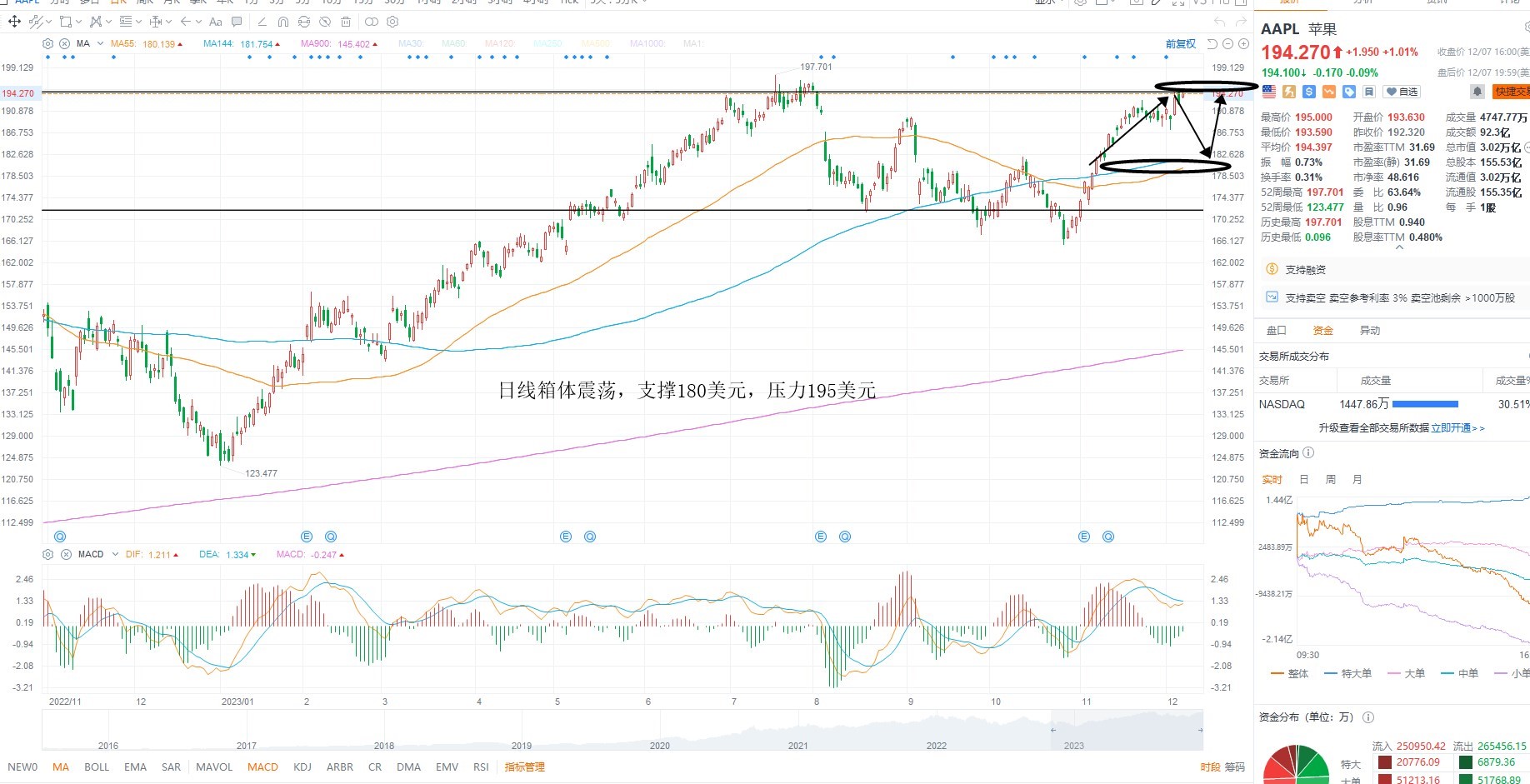Select the MAVOL indicator tab
Image resolution: width=1530 pixels, height=784 pixels.
click(x=214, y=767)
